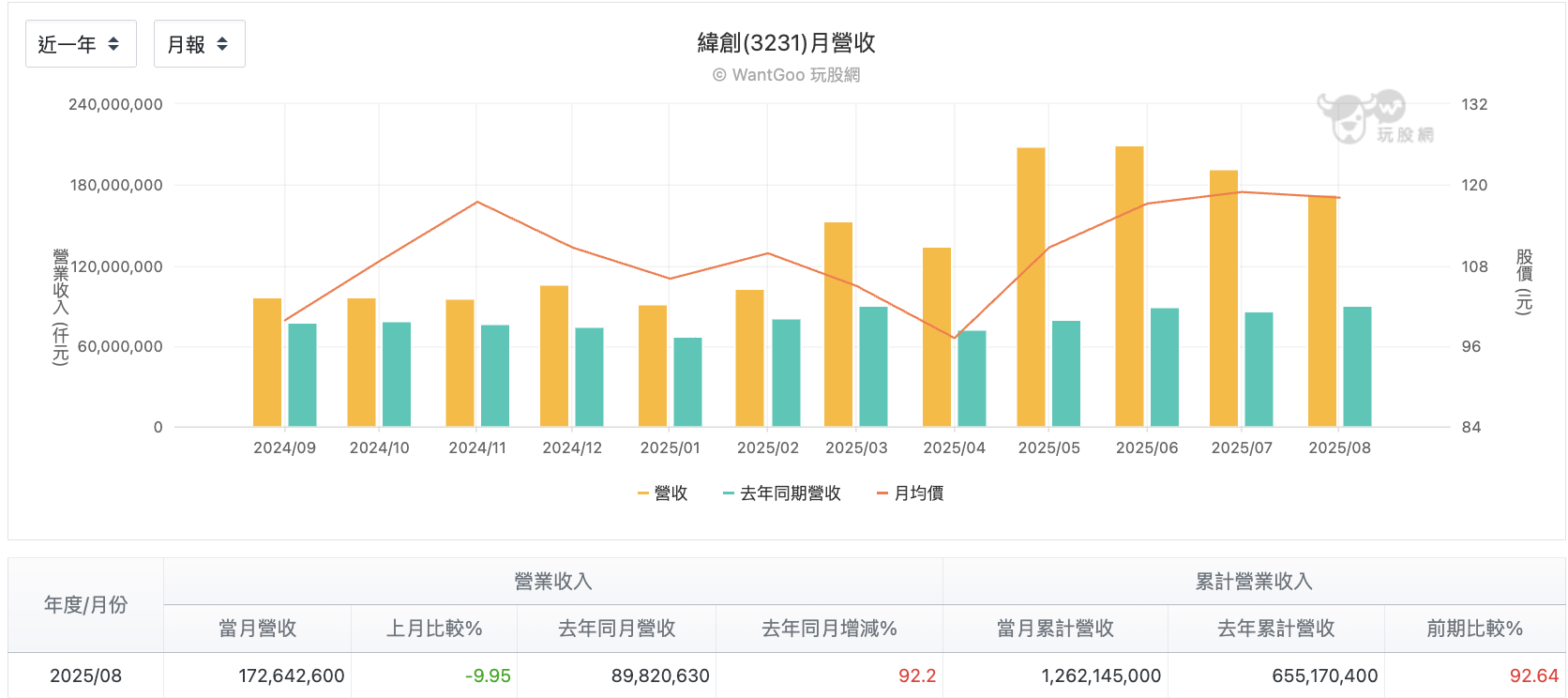Click the 2025/05 orange revenue bar
1568x698 pixels.
coord(1031,287)
